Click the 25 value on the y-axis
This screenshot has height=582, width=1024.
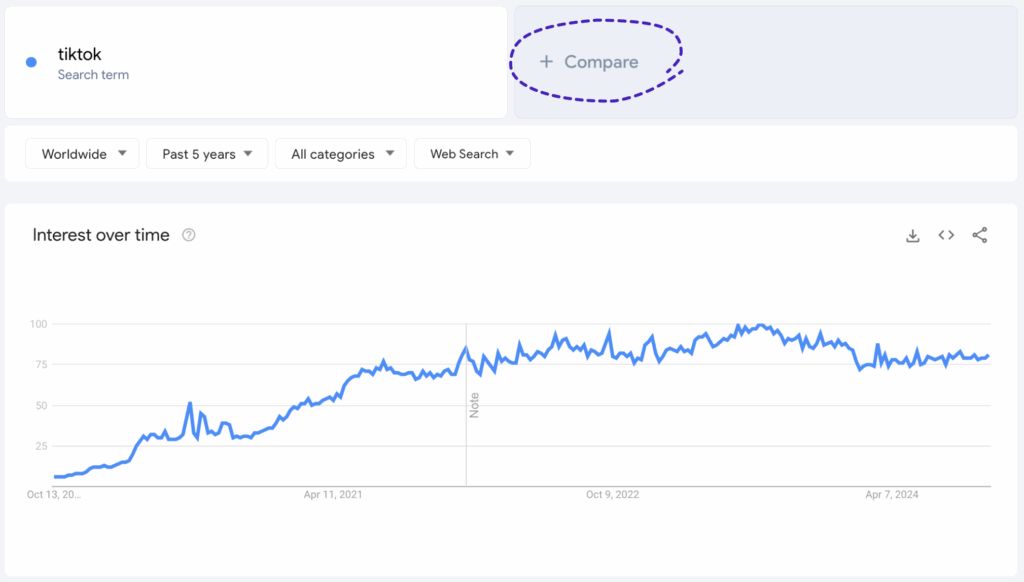[x=41, y=446]
